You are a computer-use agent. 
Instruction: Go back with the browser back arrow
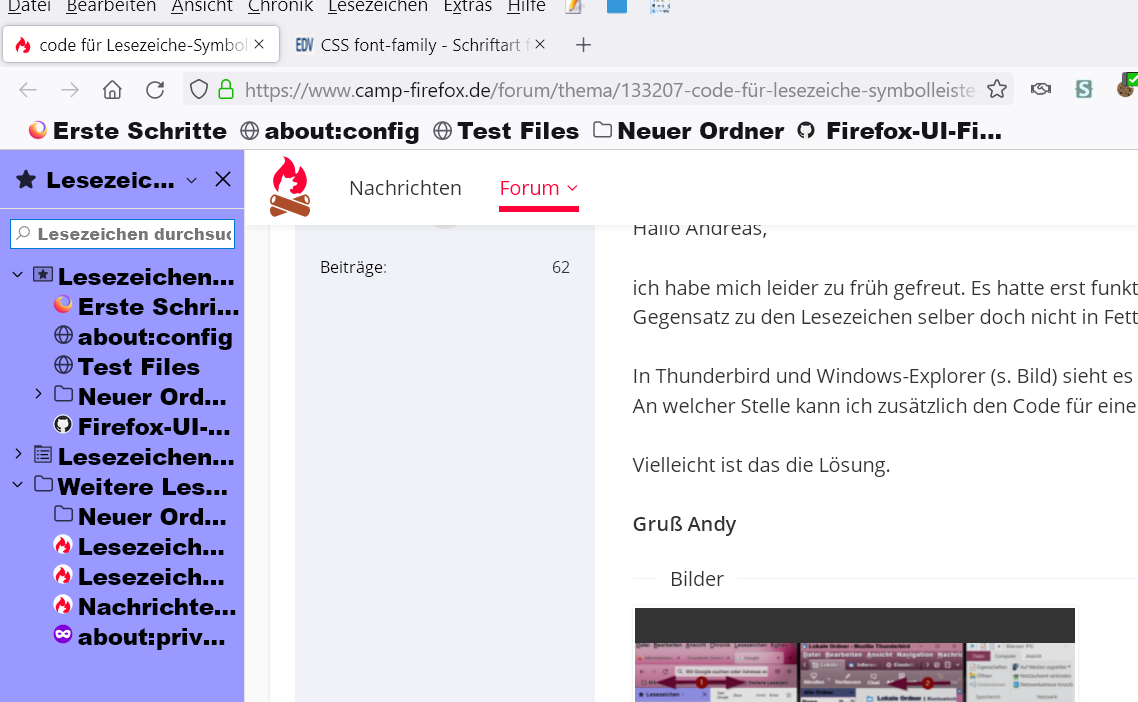pyautogui.click(x=28, y=89)
